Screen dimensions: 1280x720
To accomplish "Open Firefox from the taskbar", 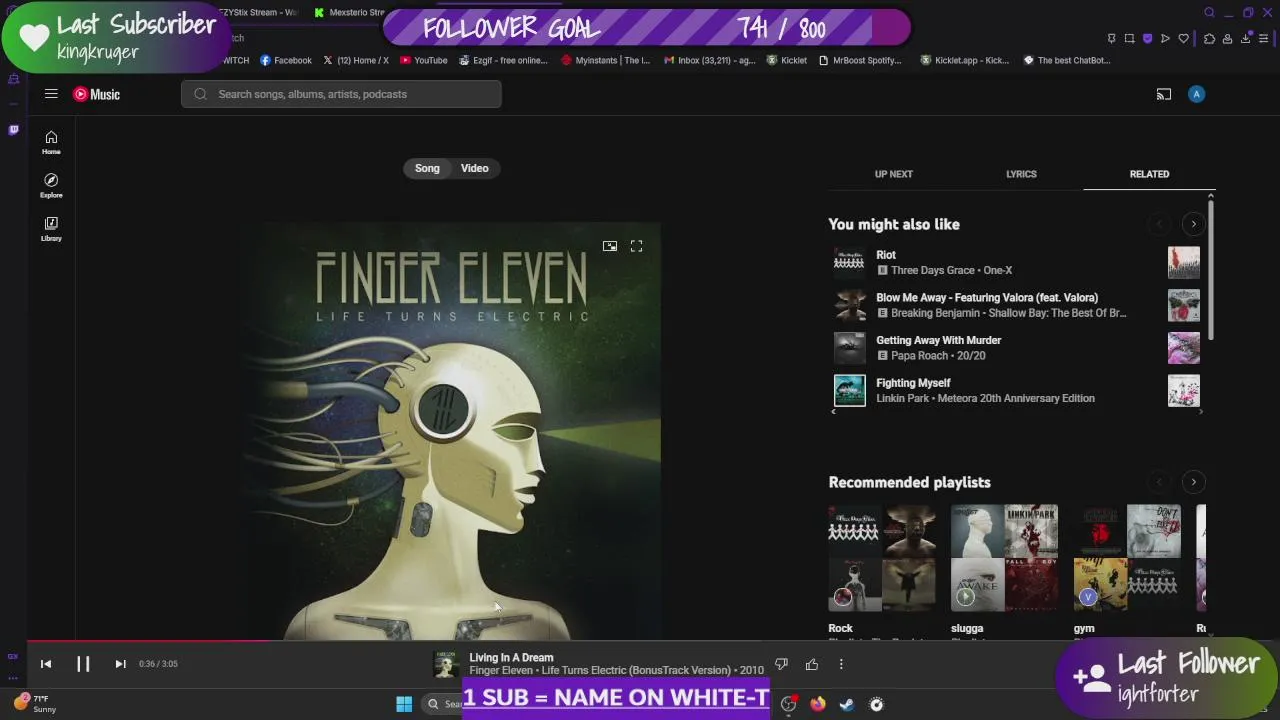I will click(x=818, y=704).
